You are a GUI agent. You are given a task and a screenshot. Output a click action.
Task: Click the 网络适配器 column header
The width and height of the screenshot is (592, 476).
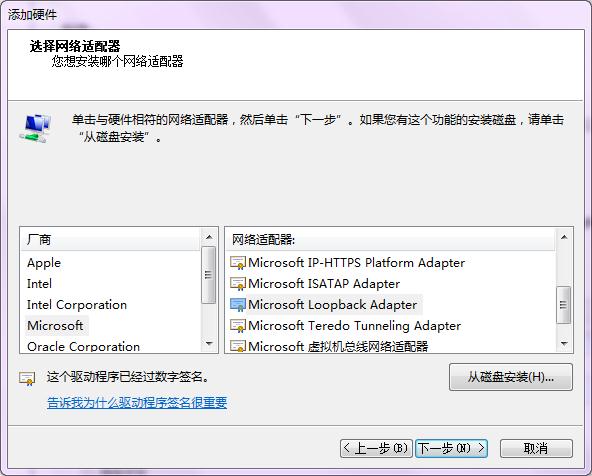point(391,239)
